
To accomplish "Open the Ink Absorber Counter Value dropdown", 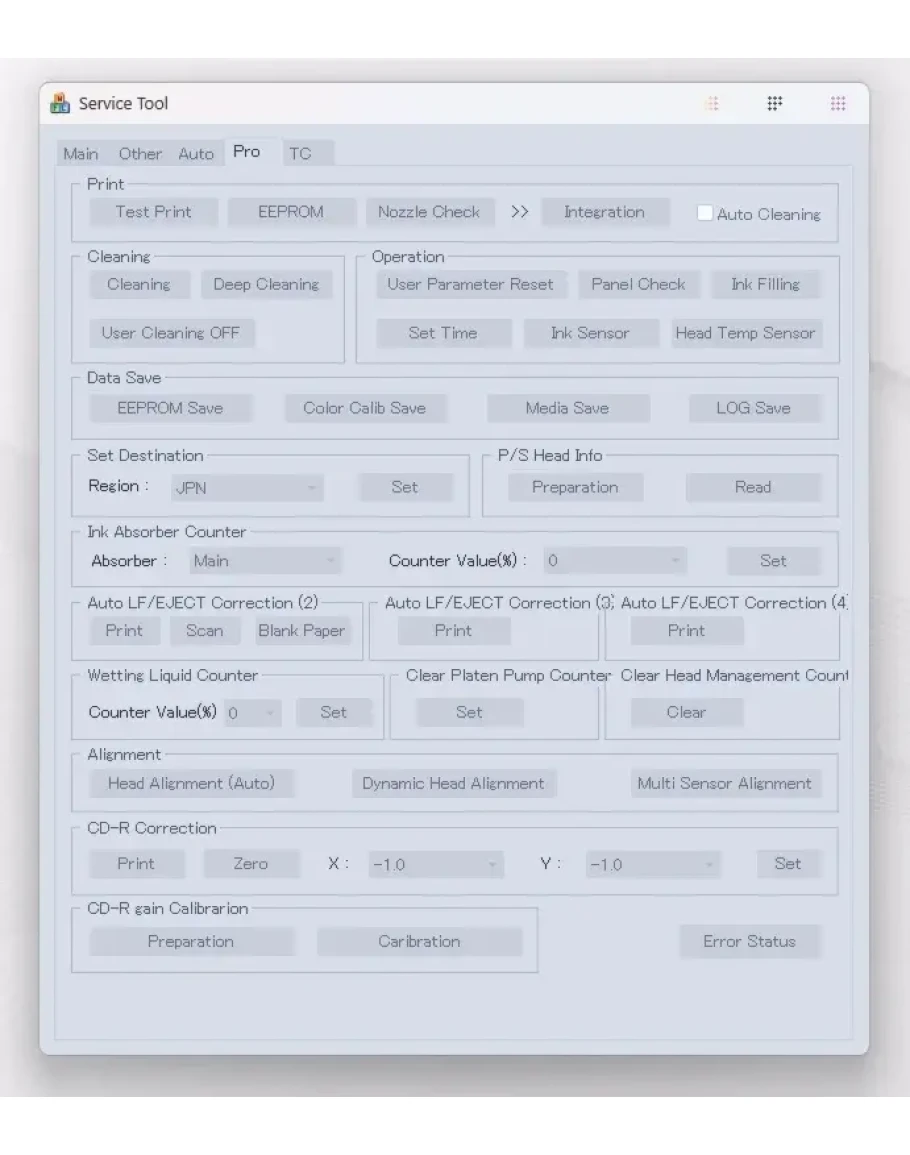I will 615,561.
